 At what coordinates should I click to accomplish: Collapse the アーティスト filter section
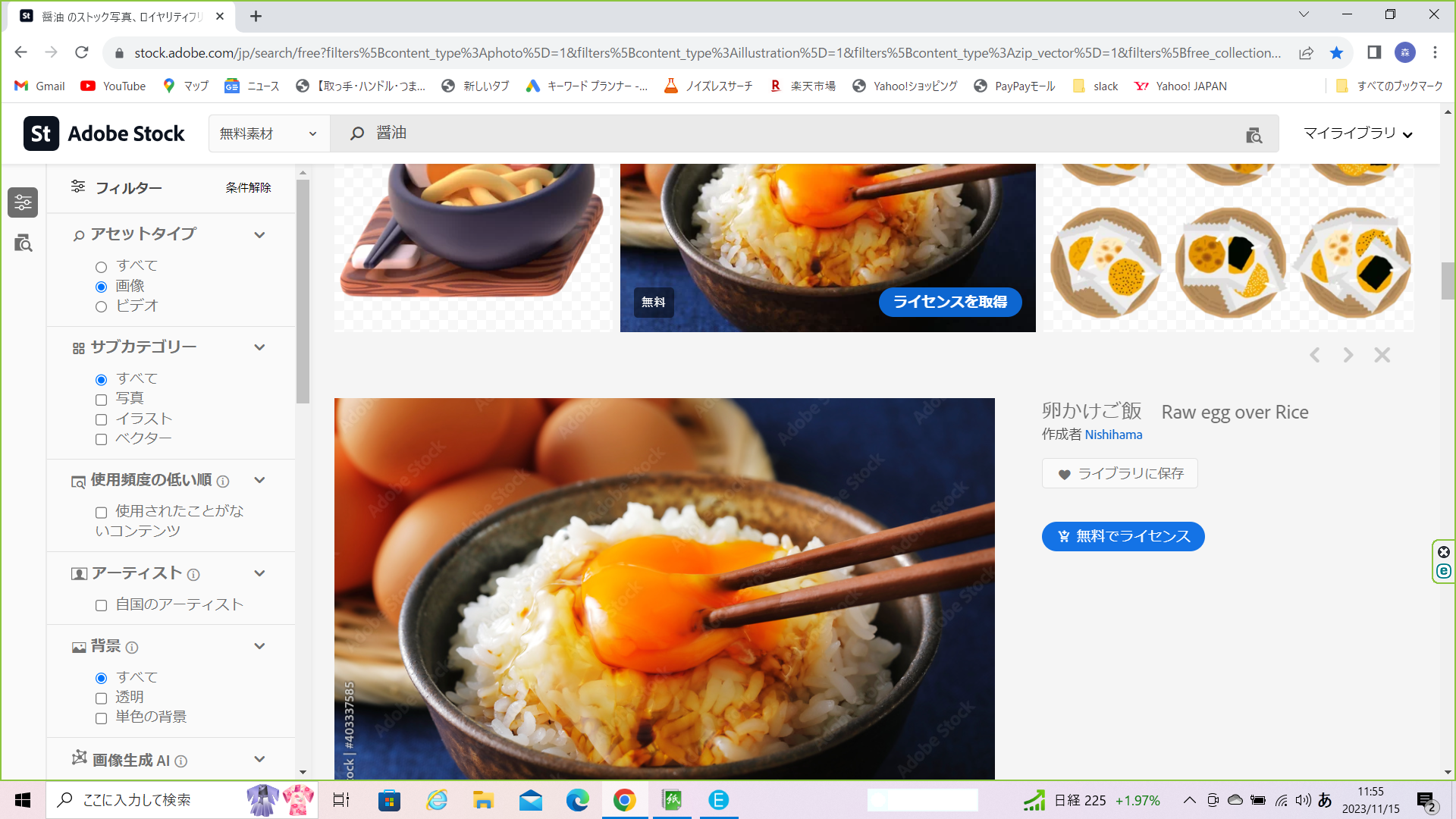[259, 573]
